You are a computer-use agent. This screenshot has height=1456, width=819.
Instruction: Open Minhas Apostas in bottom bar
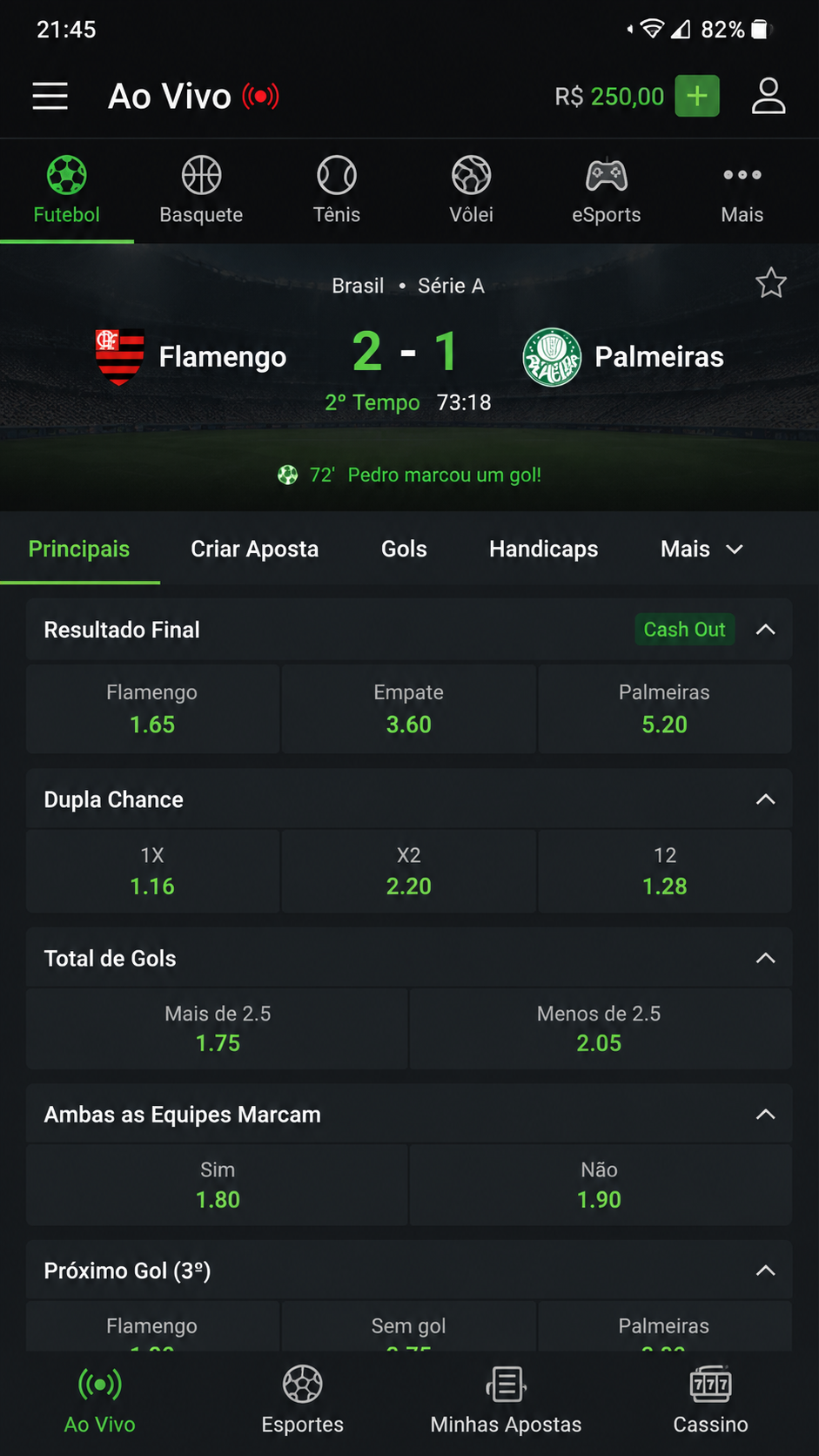coord(506,1400)
